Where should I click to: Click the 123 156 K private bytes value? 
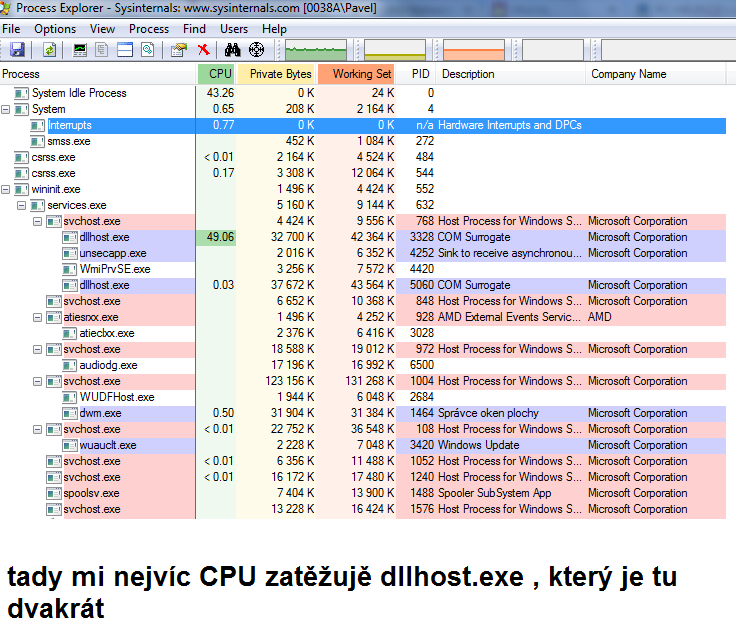[290, 381]
